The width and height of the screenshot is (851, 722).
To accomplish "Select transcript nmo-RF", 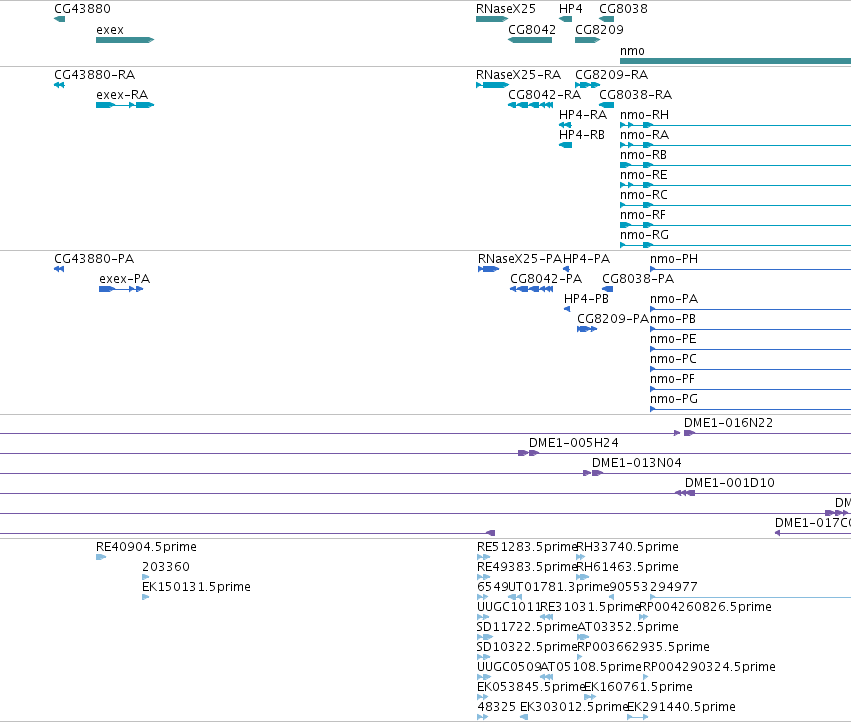I will click(643, 215).
